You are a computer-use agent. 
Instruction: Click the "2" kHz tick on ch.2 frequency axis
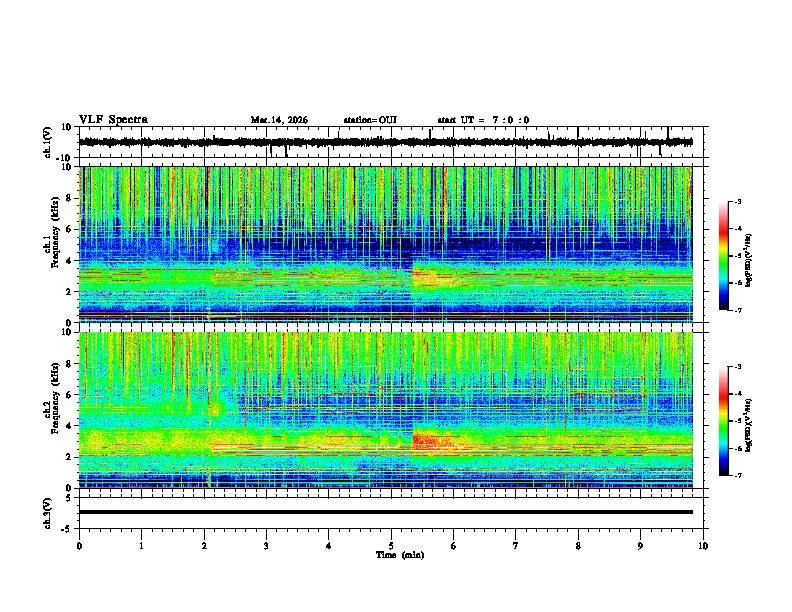69,457
